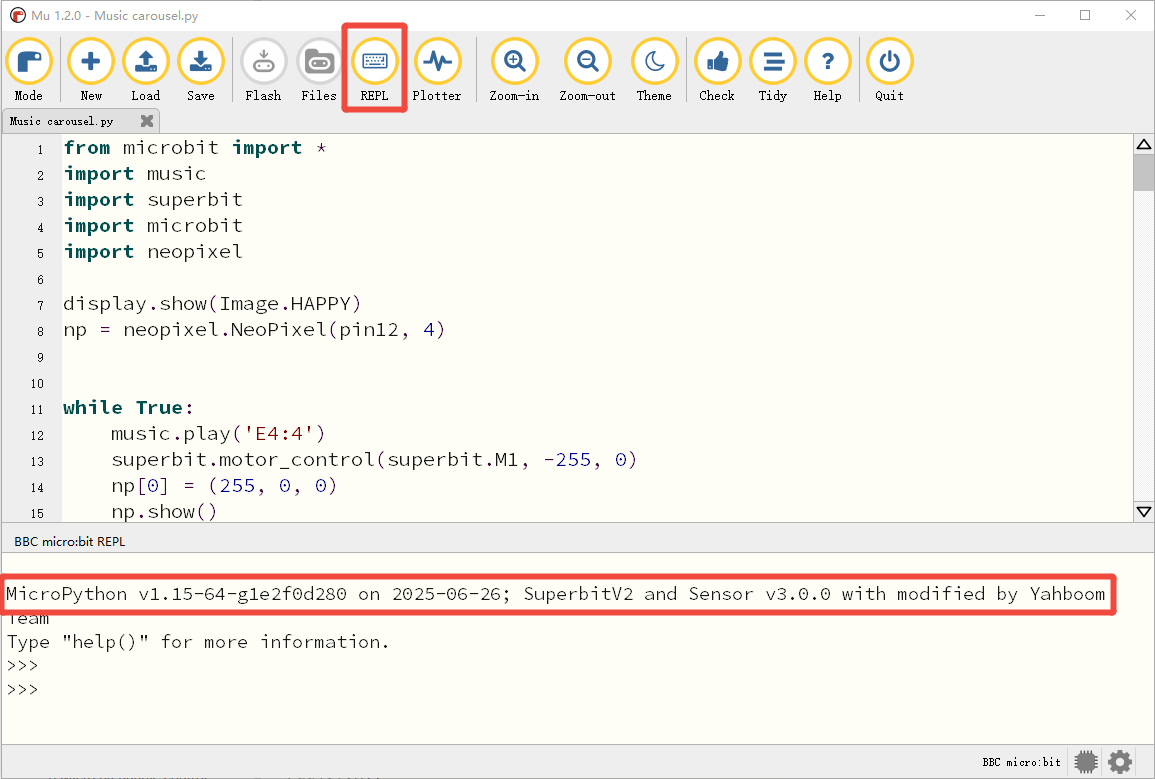Click the editor scrollbar down arrow
This screenshot has width=1155, height=779.
click(1143, 511)
